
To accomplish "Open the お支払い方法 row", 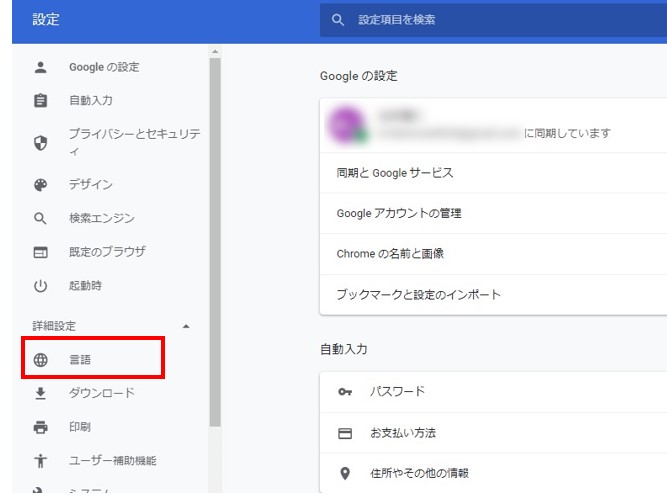I will [x=493, y=433].
